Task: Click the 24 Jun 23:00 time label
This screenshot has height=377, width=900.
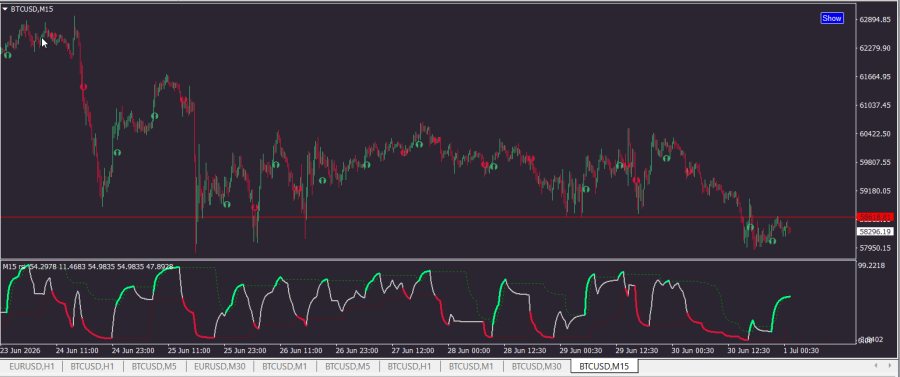Action: (x=133, y=351)
